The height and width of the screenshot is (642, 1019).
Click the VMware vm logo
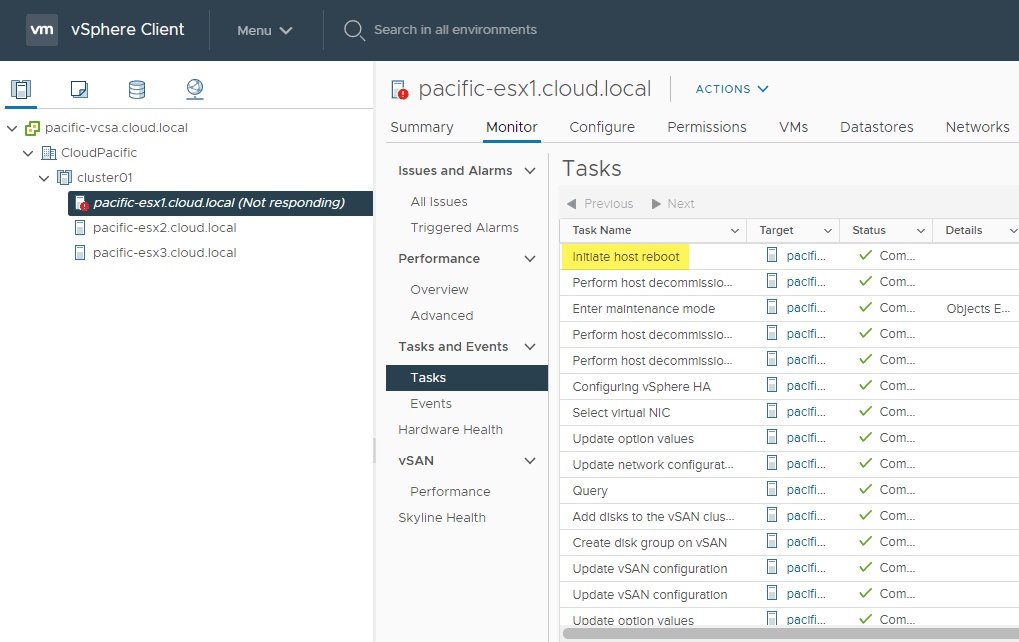(x=41, y=30)
